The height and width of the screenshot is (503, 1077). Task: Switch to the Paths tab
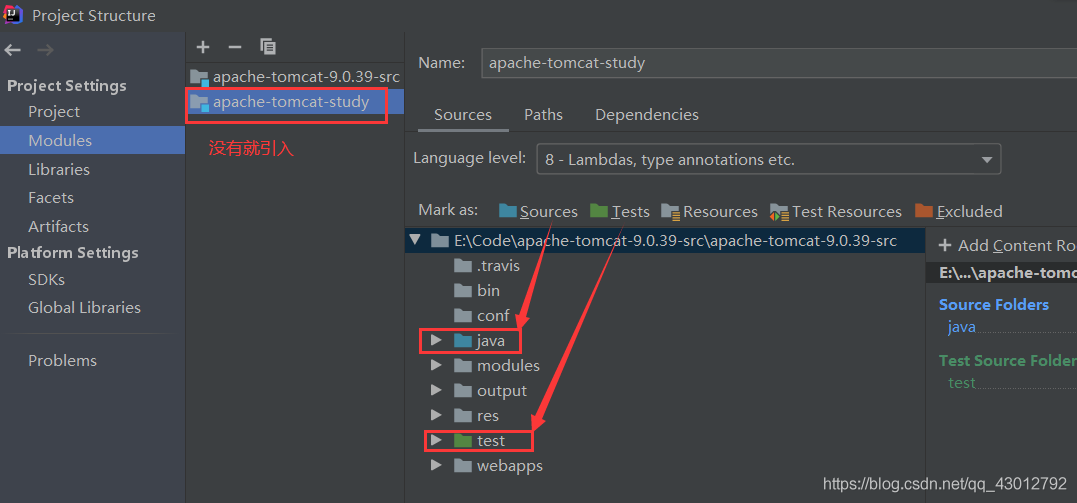coord(543,115)
